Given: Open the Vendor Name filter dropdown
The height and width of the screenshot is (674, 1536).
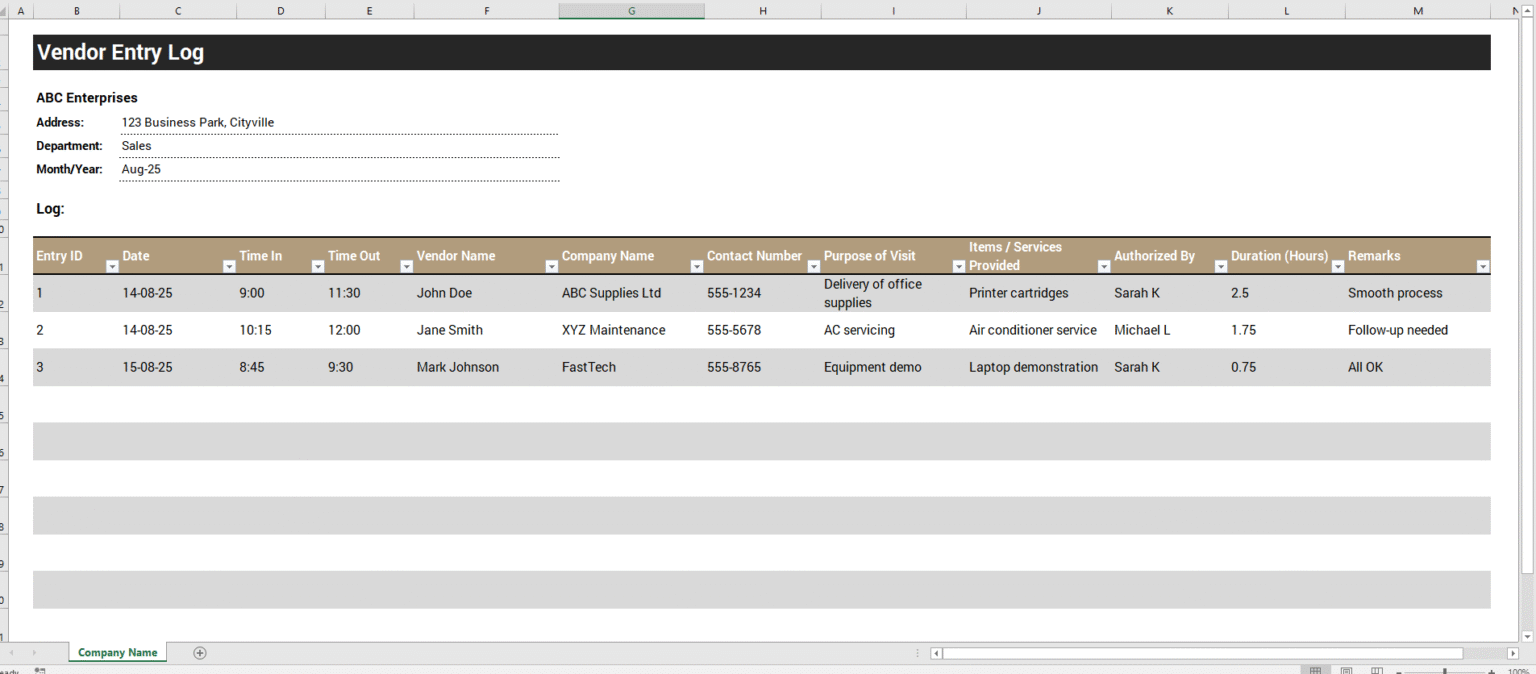Looking at the screenshot, I should tap(551, 267).
